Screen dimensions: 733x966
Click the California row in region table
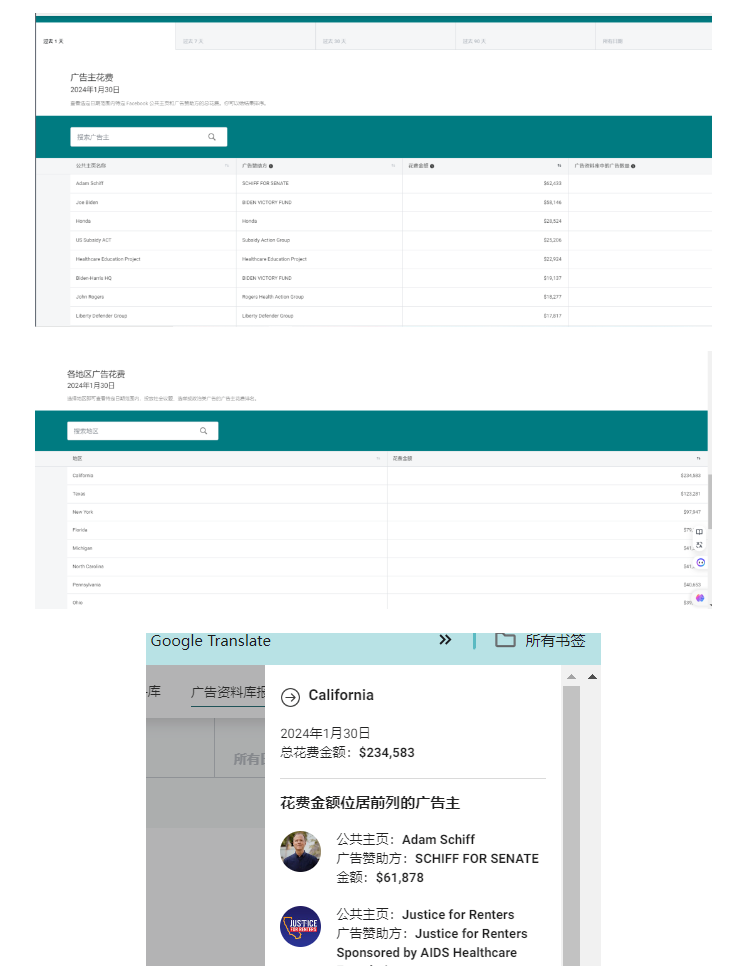(x=387, y=475)
